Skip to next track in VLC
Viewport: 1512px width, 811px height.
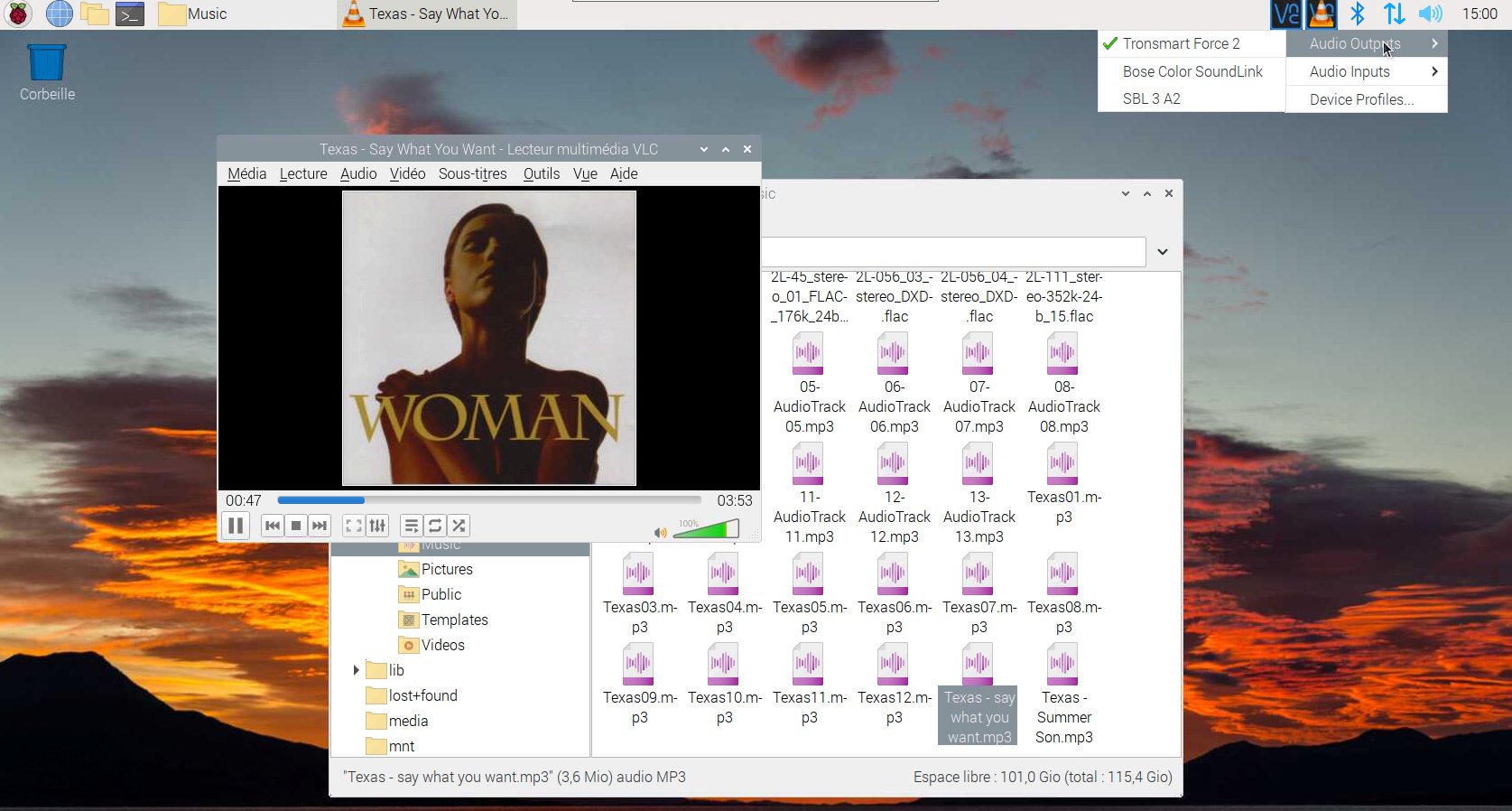point(319,526)
